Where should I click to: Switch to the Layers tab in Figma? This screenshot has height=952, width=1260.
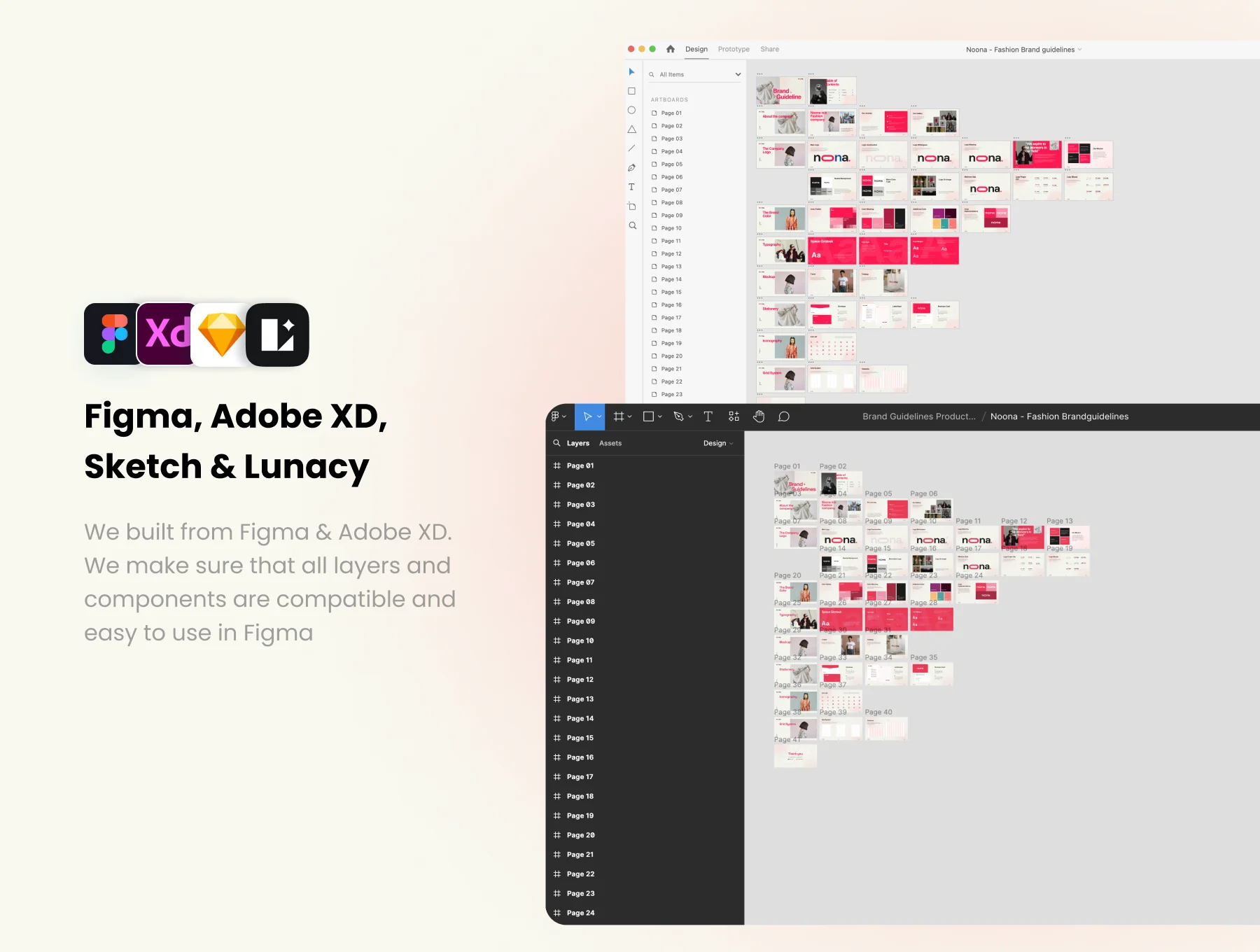[578, 443]
